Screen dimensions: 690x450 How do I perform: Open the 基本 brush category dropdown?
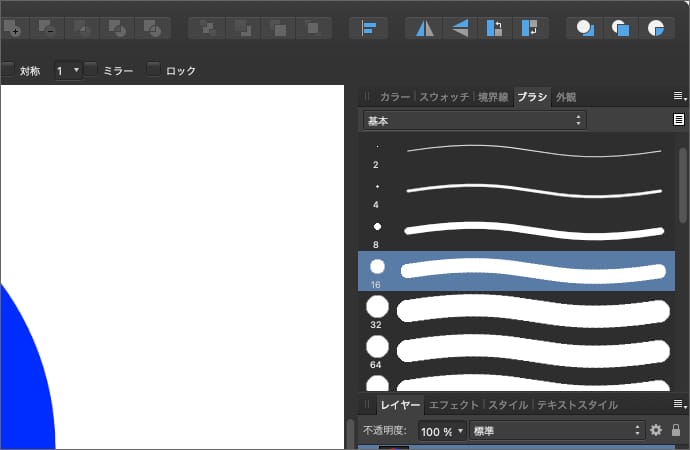pyautogui.click(x=474, y=120)
